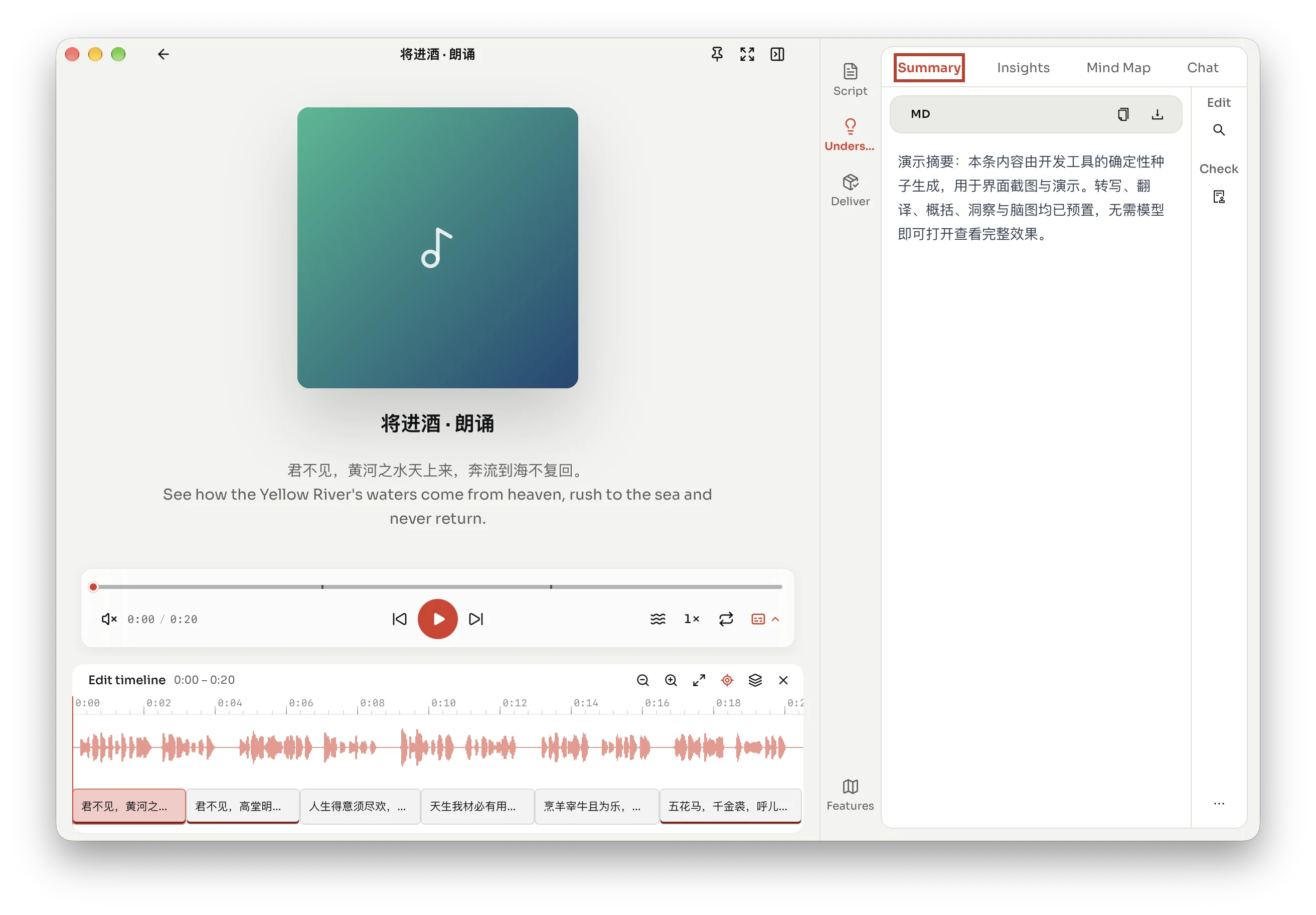
Task: Switch to the Mind Map tab
Action: click(x=1118, y=68)
